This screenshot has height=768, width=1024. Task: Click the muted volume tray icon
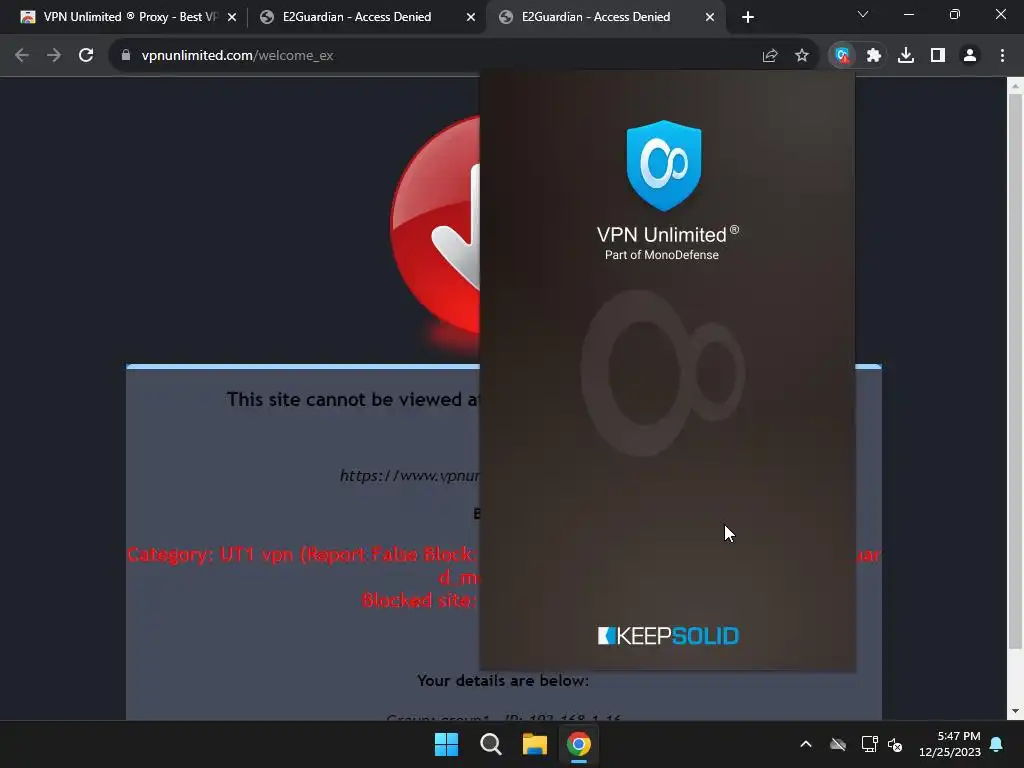coord(895,744)
